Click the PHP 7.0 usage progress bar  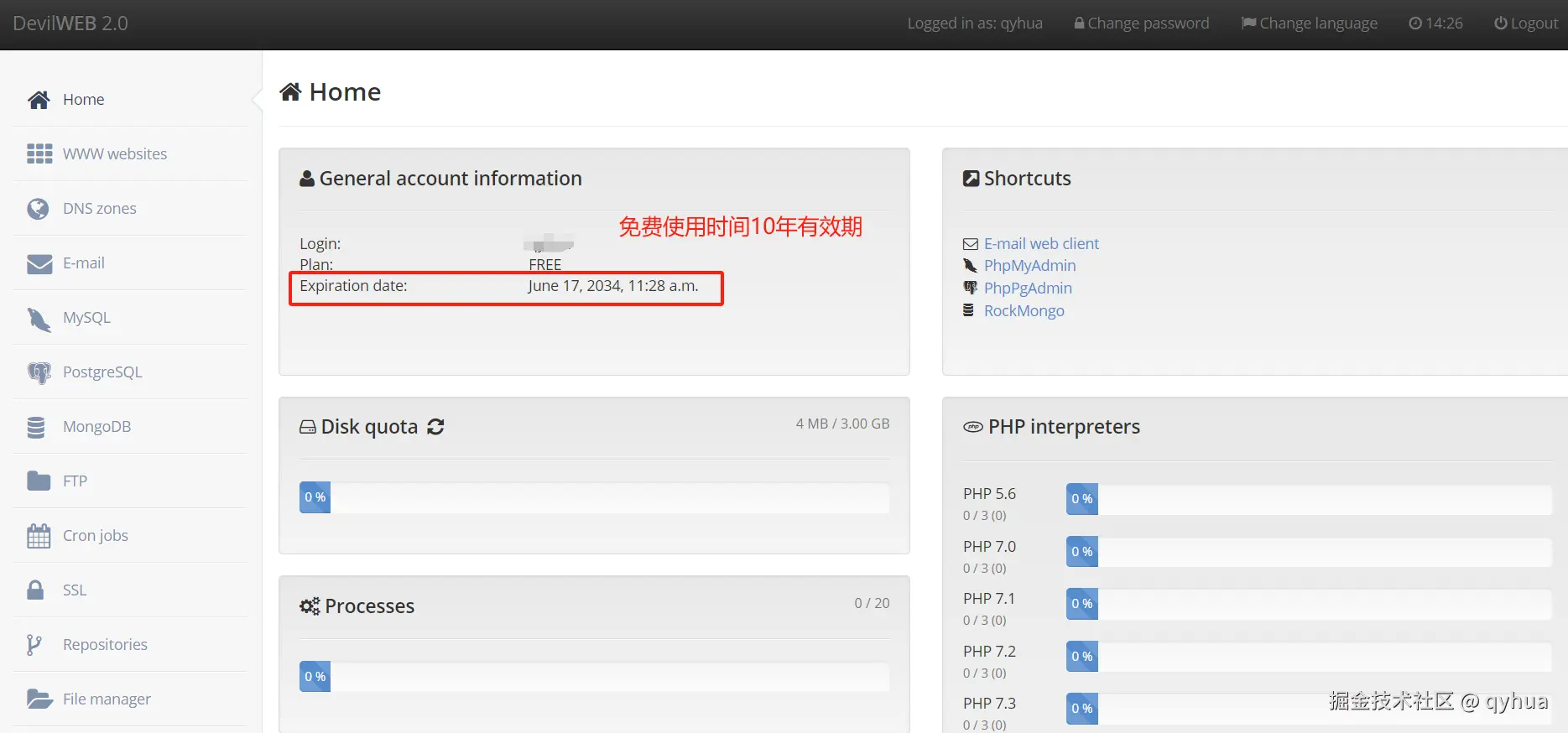click(x=1309, y=552)
